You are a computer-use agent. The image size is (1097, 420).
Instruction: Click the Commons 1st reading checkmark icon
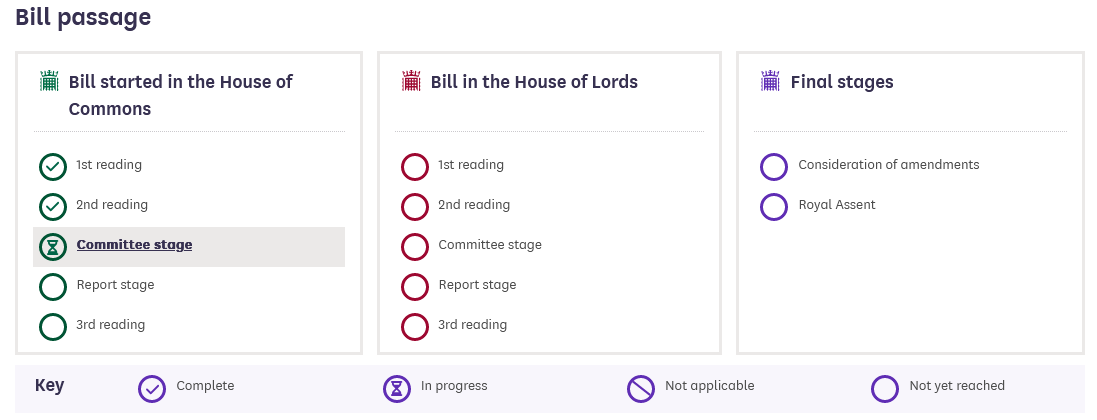click(52, 166)
